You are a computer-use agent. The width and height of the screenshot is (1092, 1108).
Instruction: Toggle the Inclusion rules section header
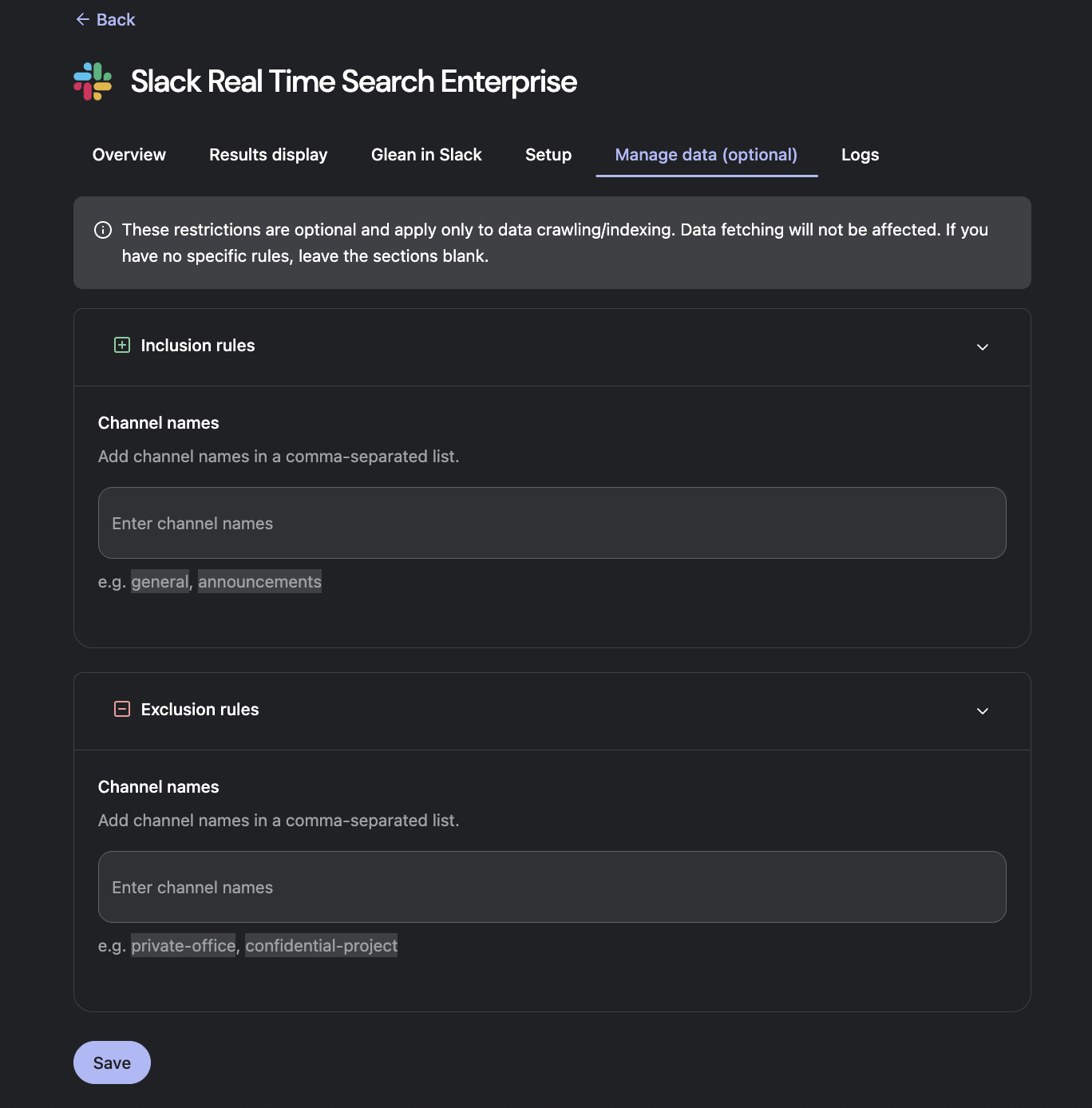tap(197, 345)
